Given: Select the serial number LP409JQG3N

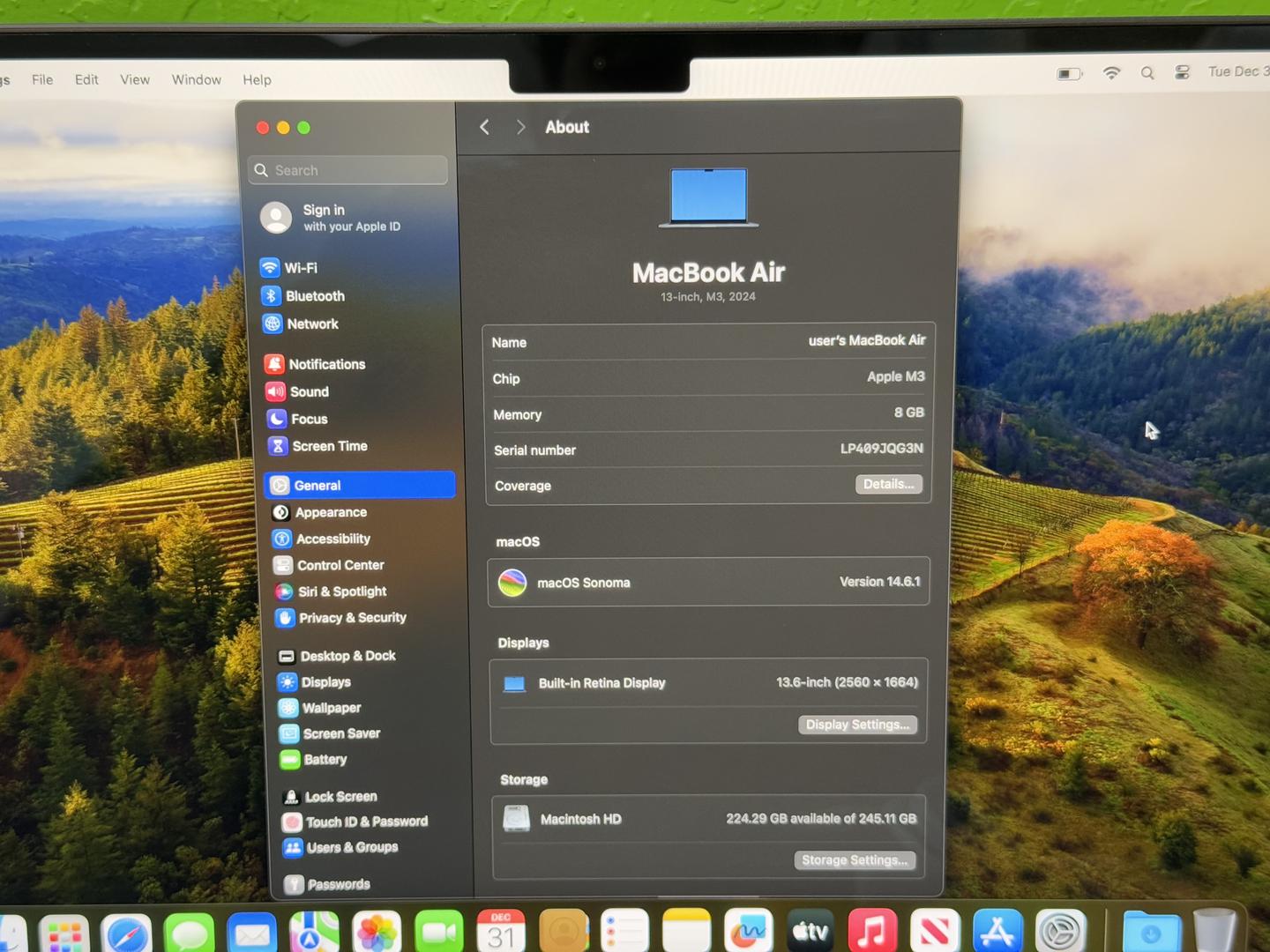Looking at the screenshot, I should 882,448.
